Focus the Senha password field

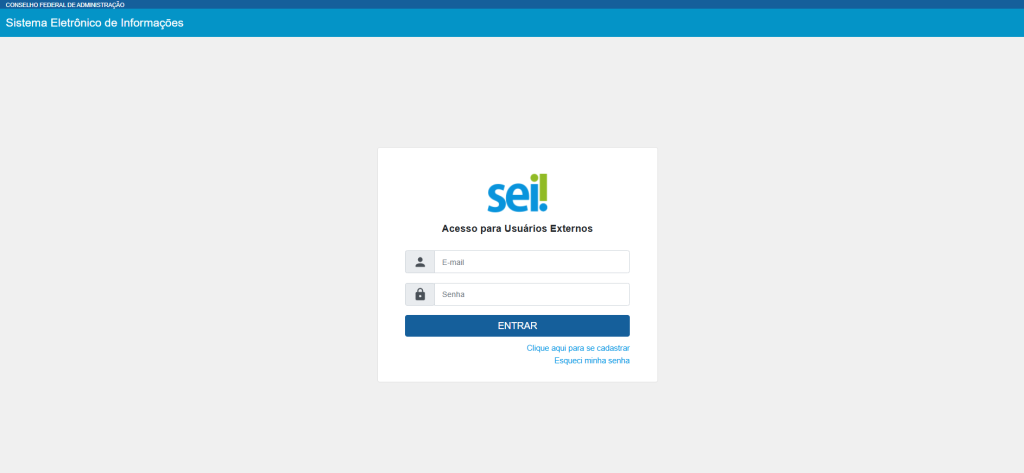click(x=532, y=294)
